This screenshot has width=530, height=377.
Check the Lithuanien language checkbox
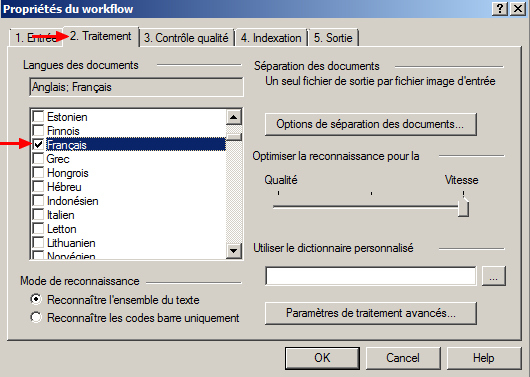(38, 243)
